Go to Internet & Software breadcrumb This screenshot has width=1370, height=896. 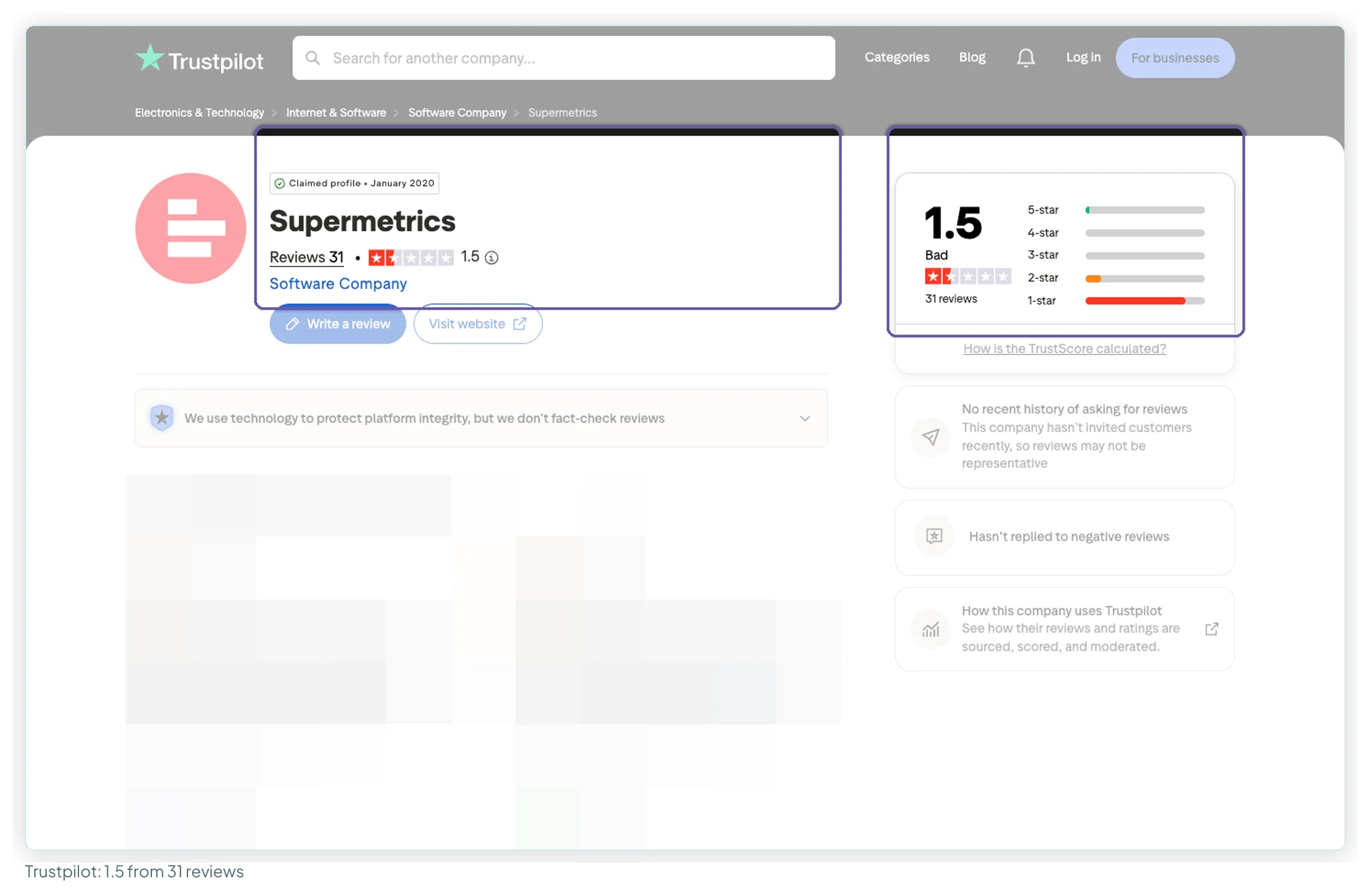[x=336, y=113]
